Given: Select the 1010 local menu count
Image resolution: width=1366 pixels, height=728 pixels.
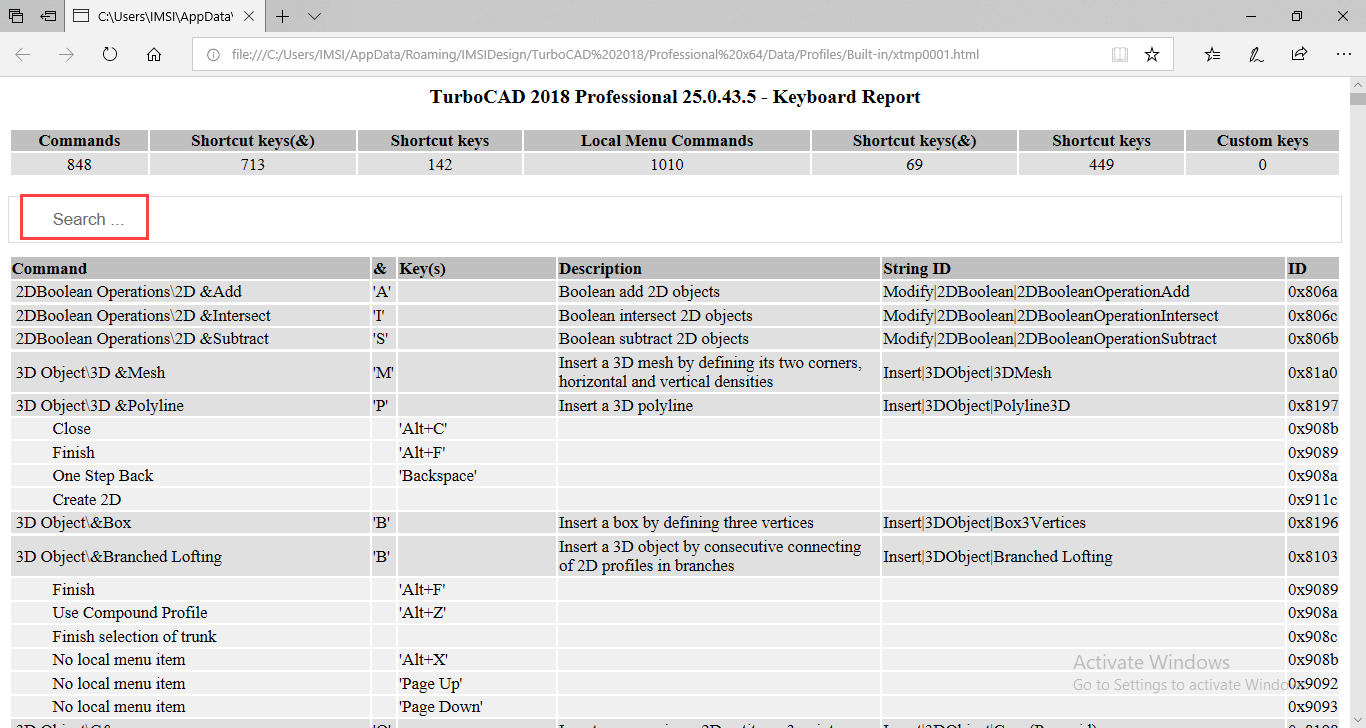Looking at the screenshot, I should click(x=667, y=165).
